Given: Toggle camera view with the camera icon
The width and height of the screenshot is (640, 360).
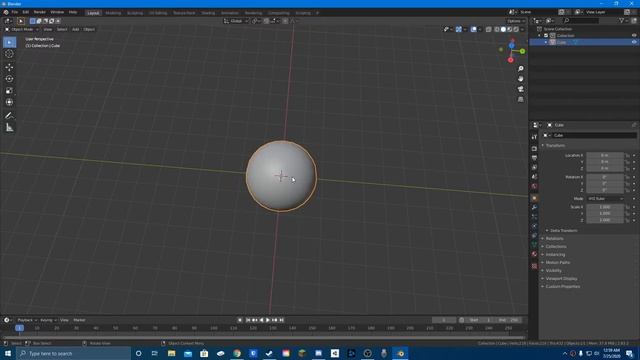Looking at the screenshot, I should 520,89.
